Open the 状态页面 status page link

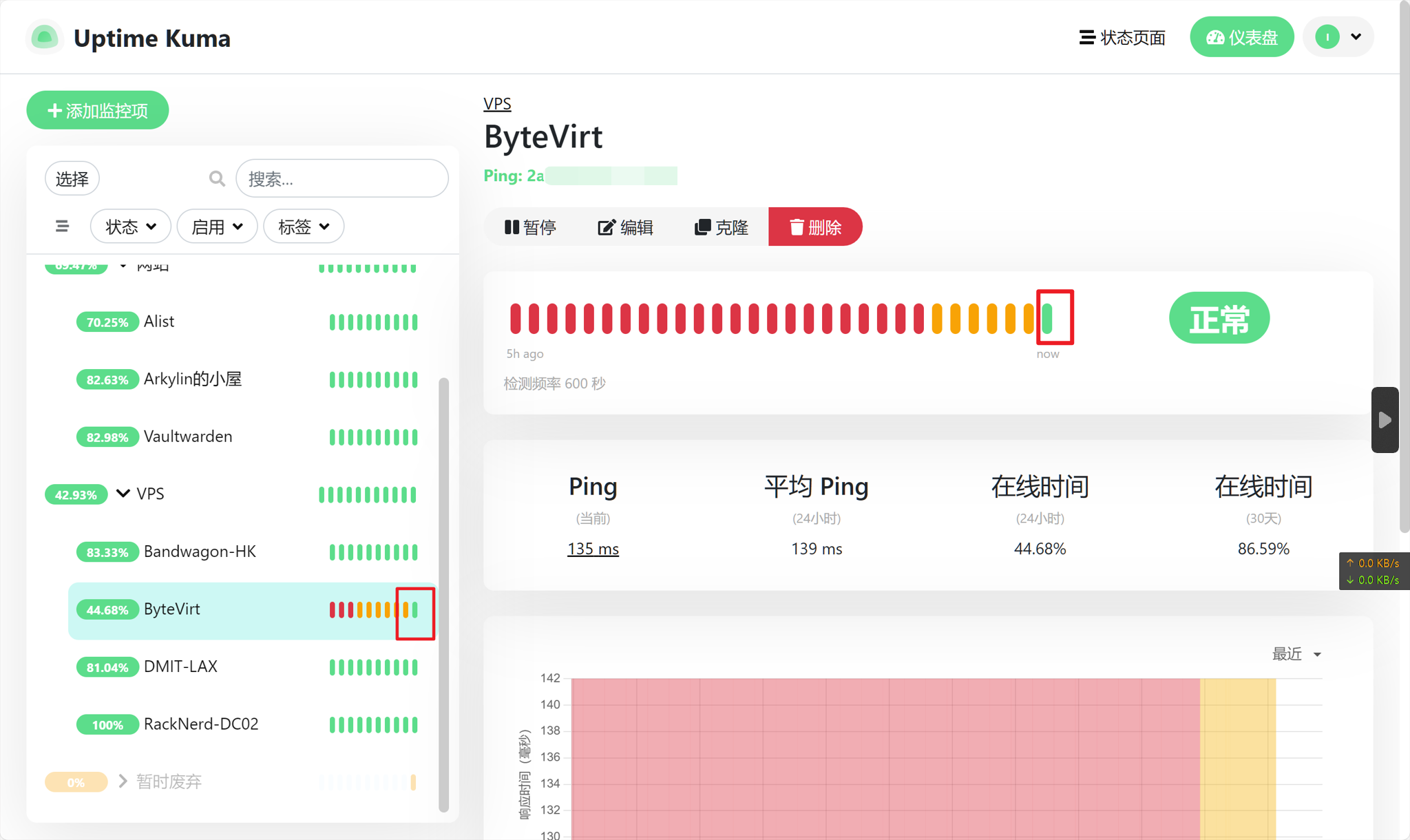coord(1122,37)
